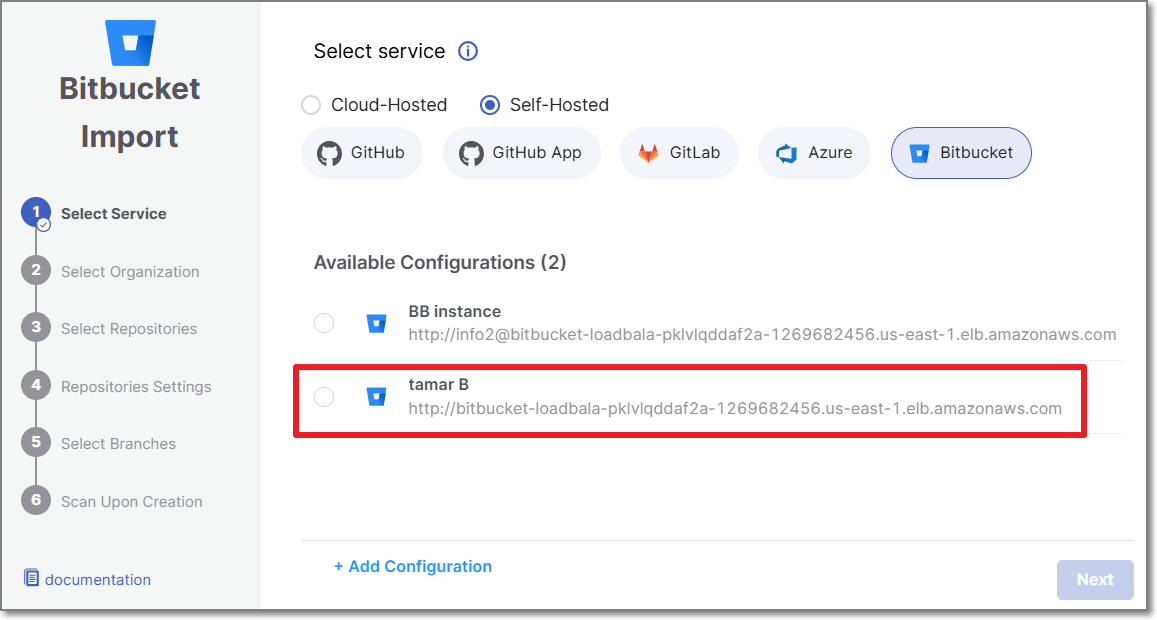Open step 3 Select Repositories
The image size is (1157, 620).
[128, 329]
